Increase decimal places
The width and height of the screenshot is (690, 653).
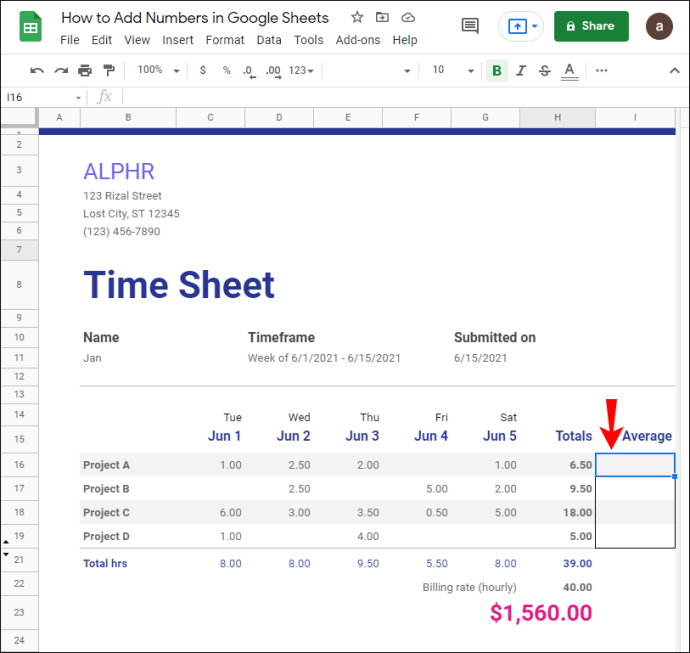click(273, 71)
